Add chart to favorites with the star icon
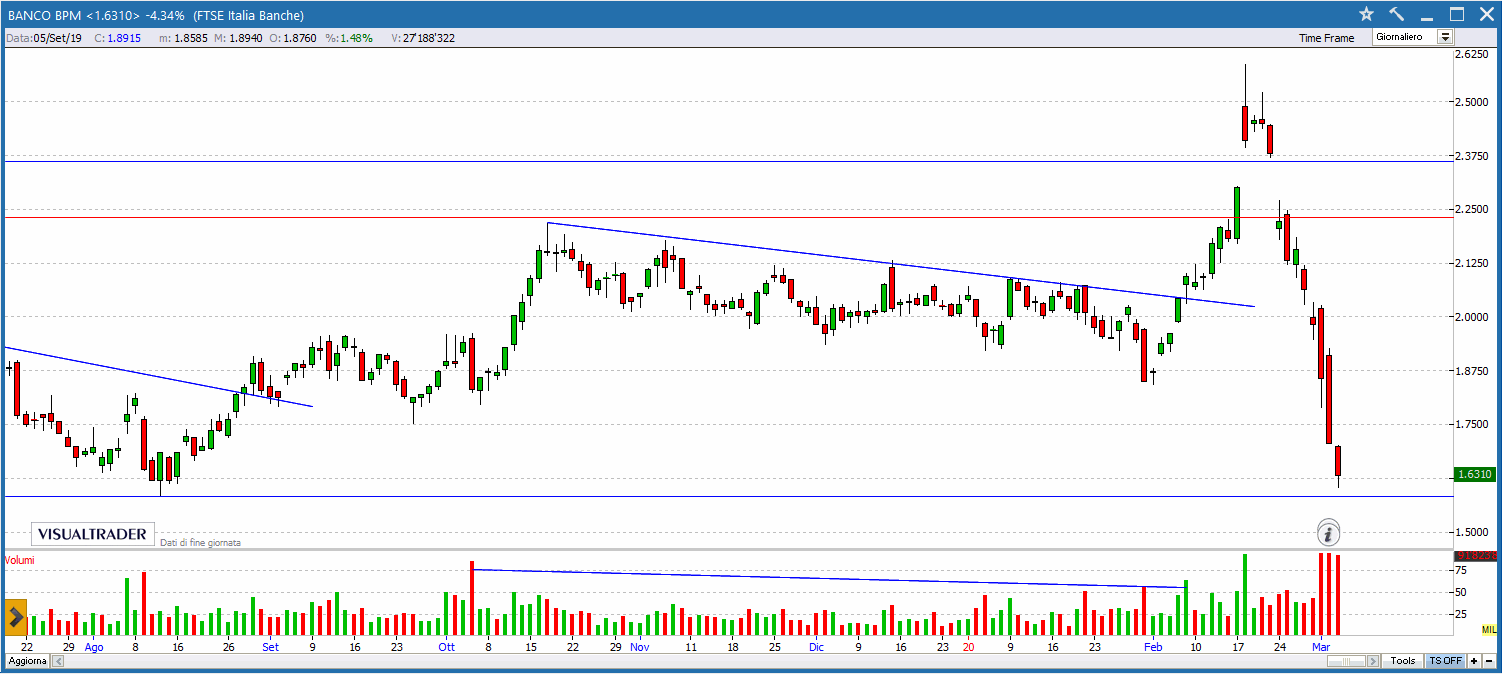 tap(1366, 14)
